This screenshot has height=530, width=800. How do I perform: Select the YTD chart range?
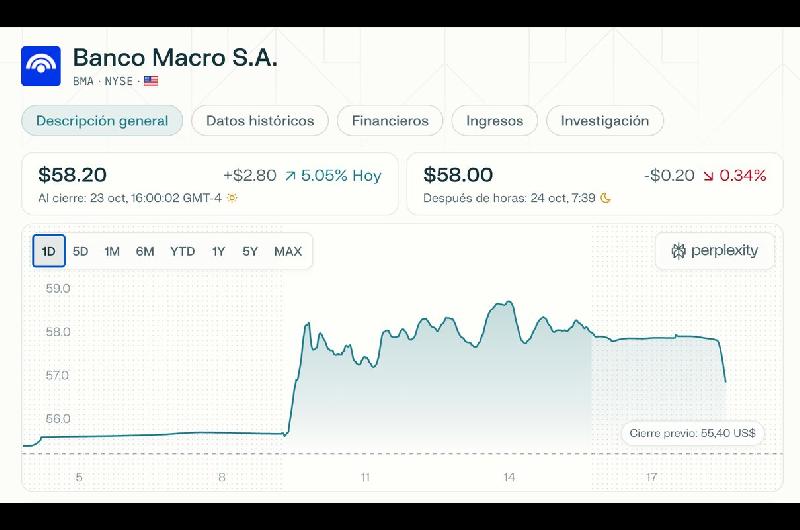182,251
